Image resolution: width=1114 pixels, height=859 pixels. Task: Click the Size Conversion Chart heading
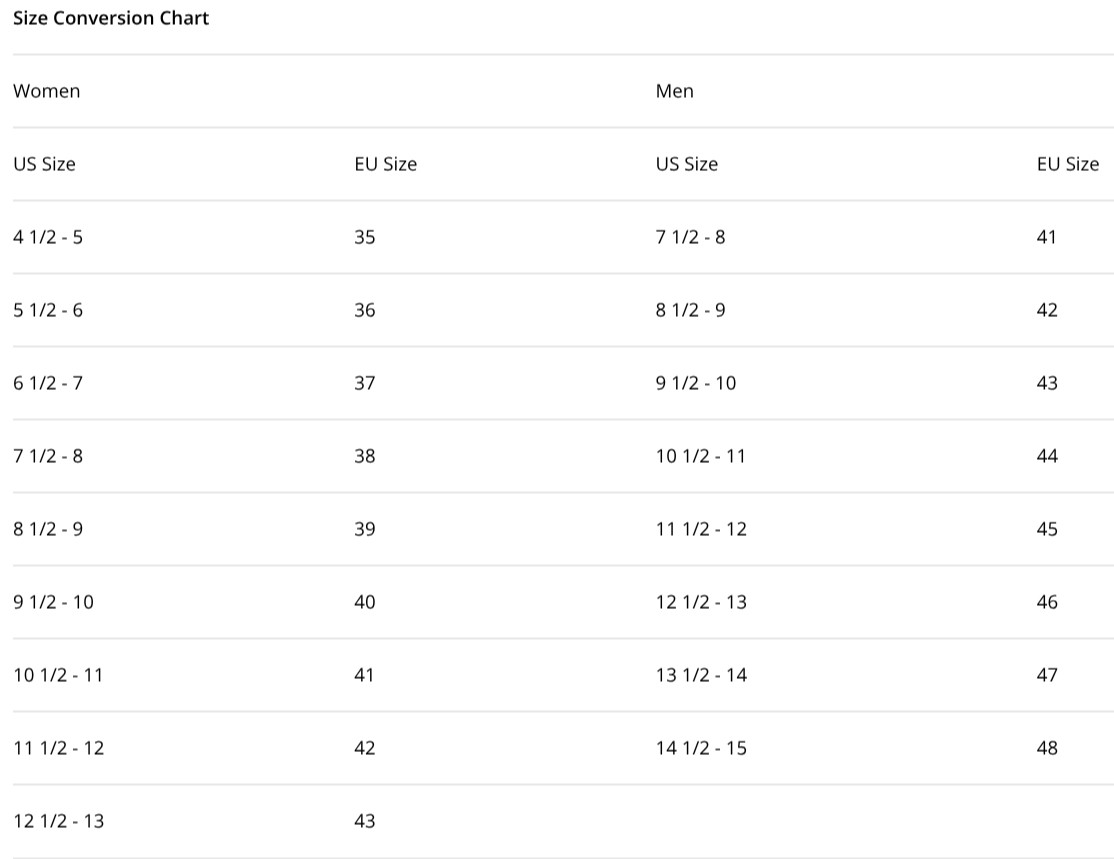pyautogui.click(x=111, y=18)
